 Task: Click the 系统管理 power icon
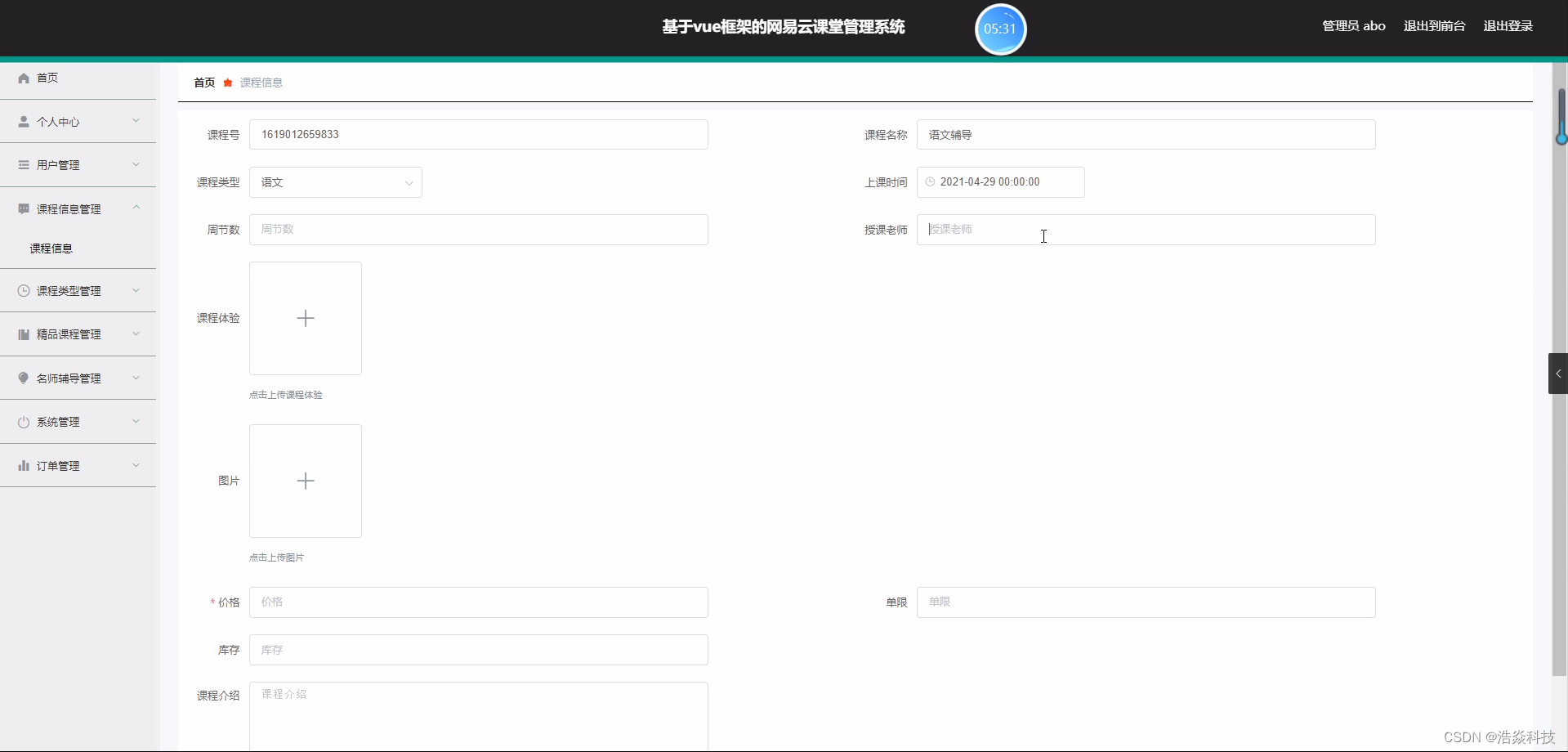click(23, 421)
